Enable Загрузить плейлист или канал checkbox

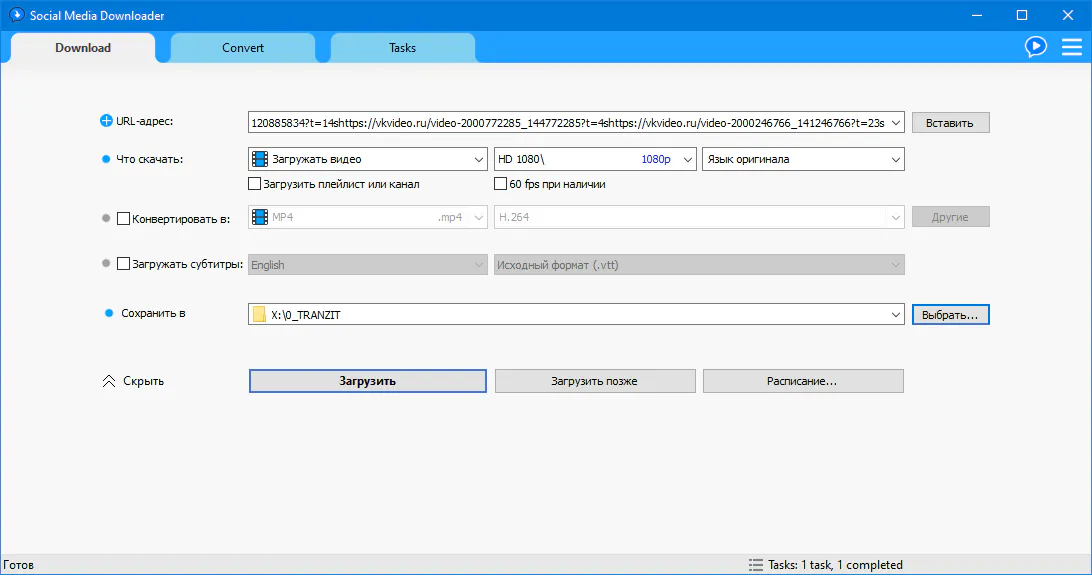point(254,184)
